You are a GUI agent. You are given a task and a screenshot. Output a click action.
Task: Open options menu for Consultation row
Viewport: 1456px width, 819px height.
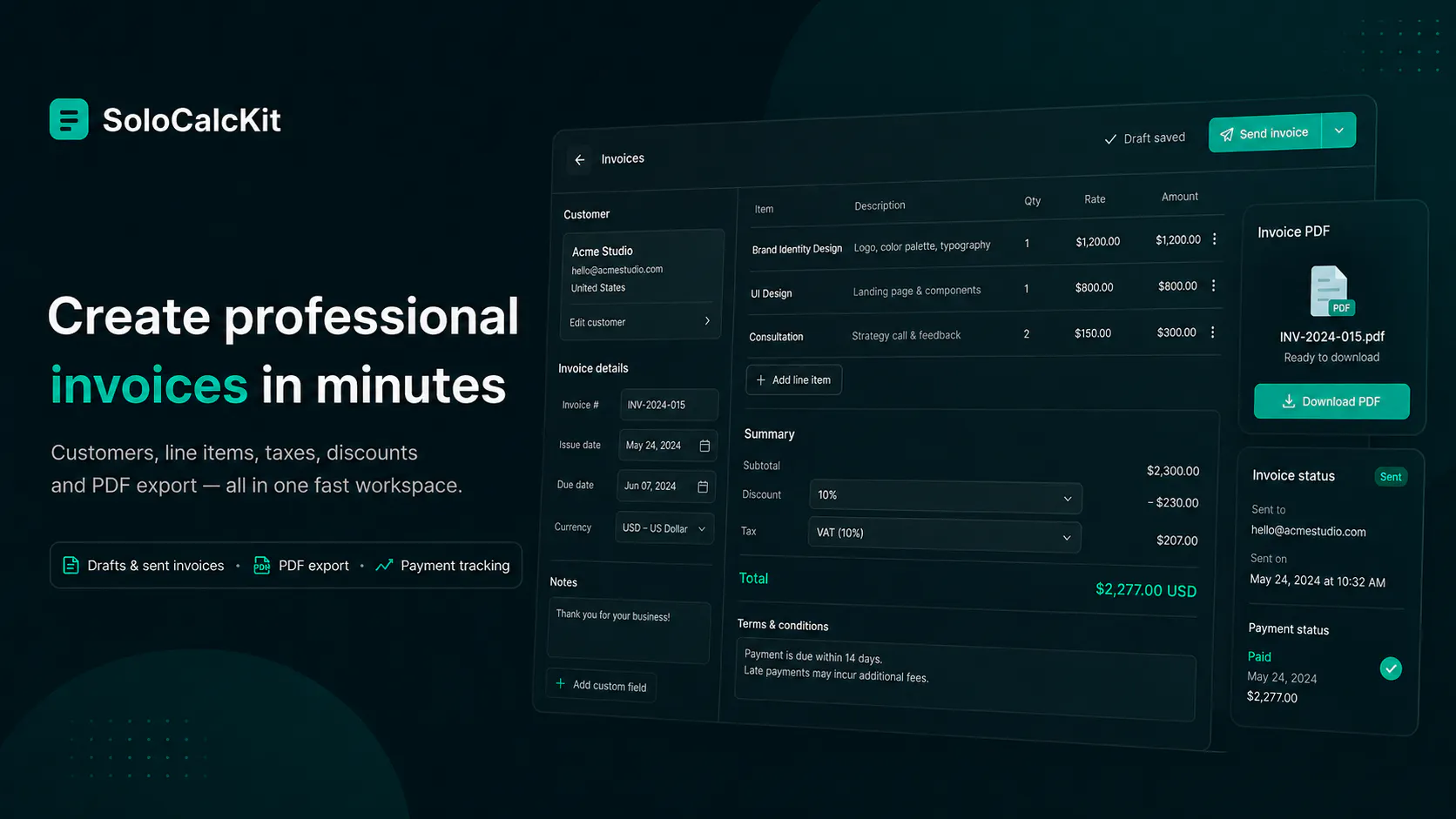[1212, 332]
